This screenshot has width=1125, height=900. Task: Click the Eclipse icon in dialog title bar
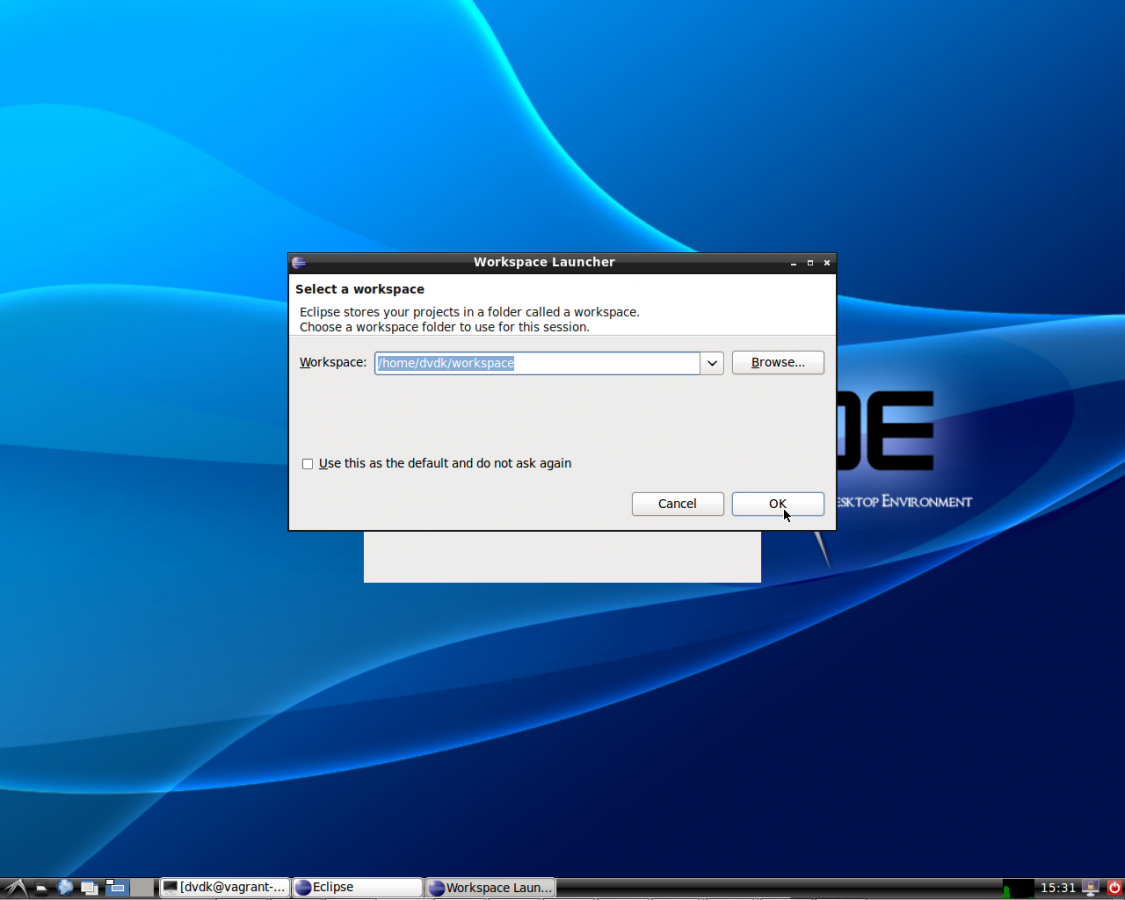click(298, 263)
